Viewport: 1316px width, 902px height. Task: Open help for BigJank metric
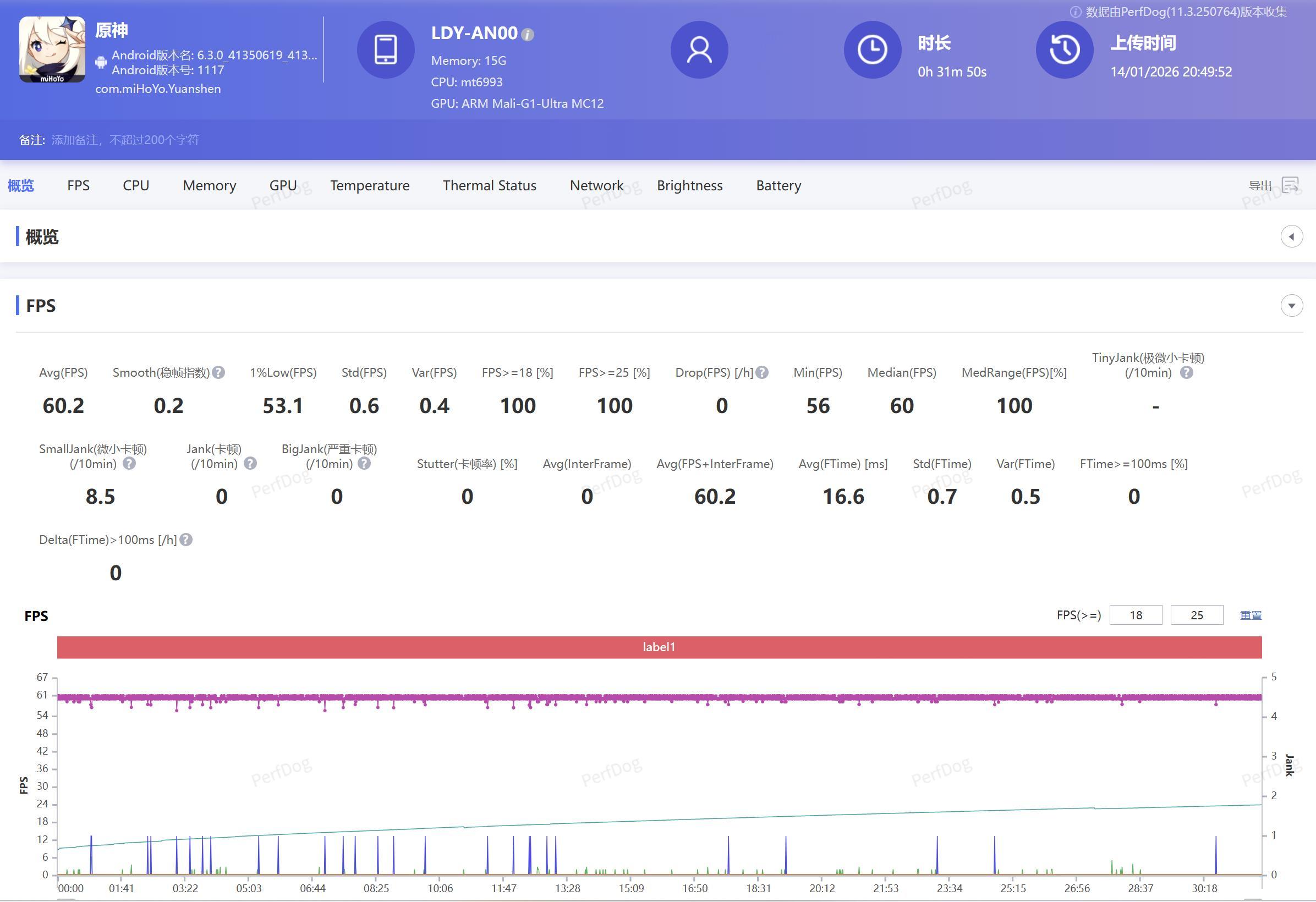click(x=364, y=464)
